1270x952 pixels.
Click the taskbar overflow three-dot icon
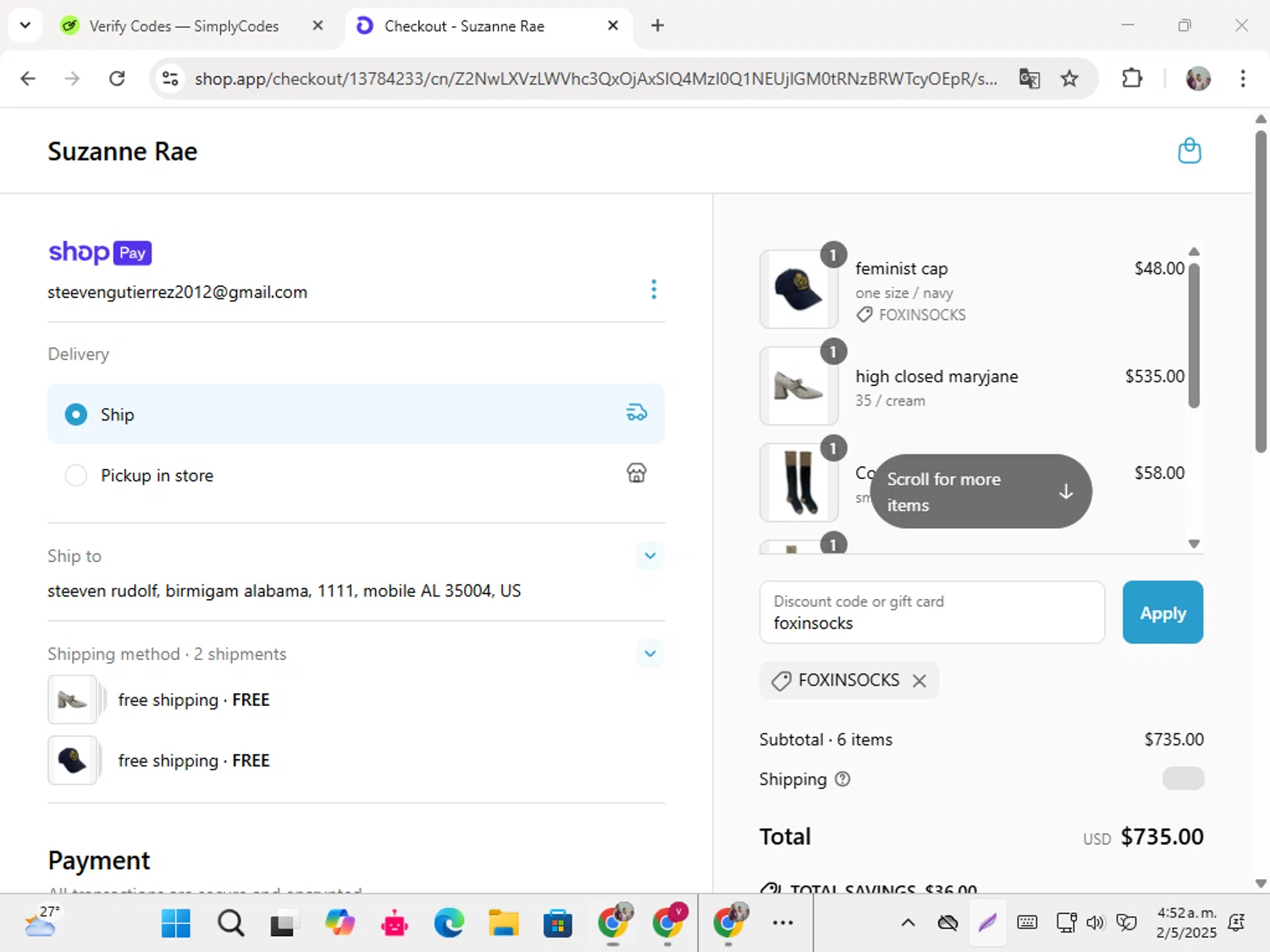pyautogui.click(x=782, y=922)
